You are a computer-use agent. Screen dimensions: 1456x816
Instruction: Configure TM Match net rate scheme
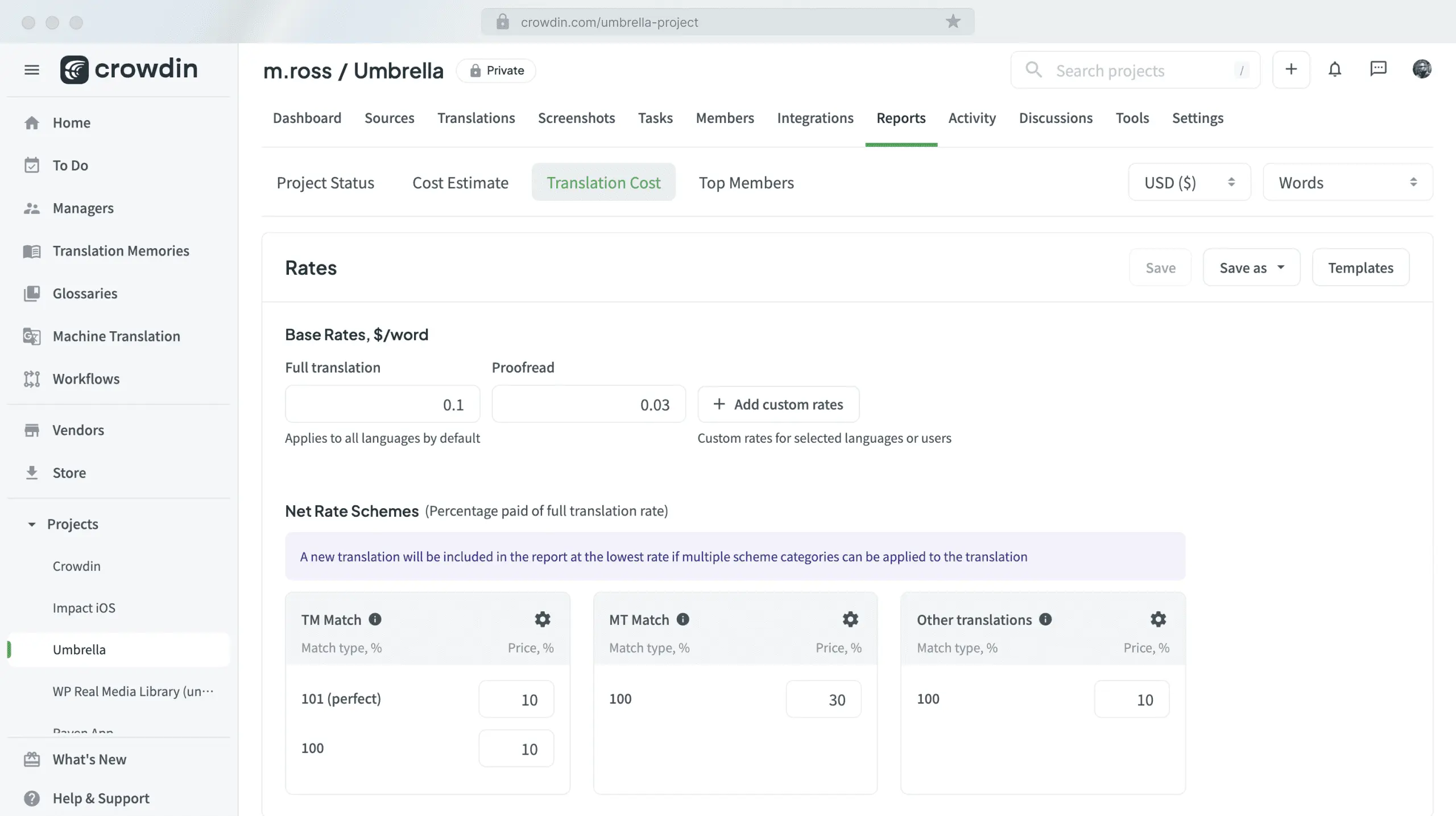pos(542,619)
